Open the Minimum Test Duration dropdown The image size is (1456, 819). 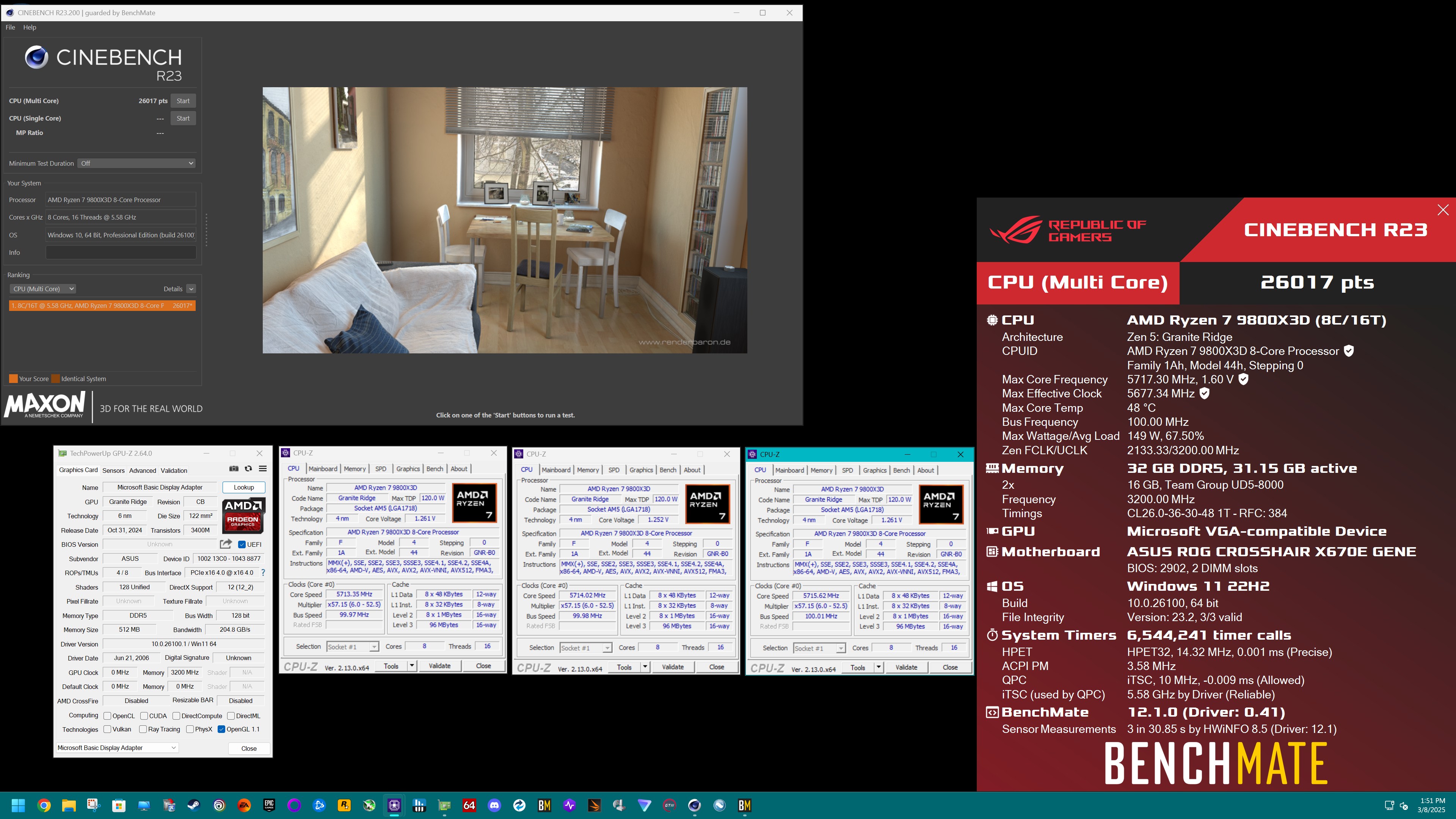click(x=137, y=163)
